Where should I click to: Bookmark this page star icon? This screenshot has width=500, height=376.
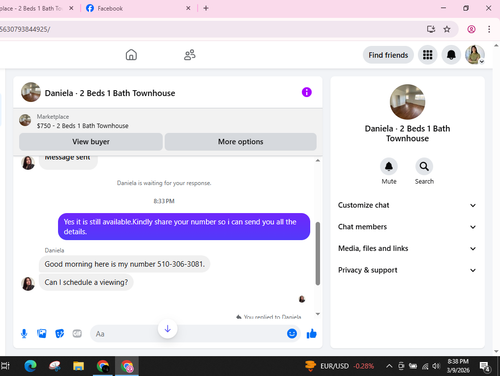(447, 29)
